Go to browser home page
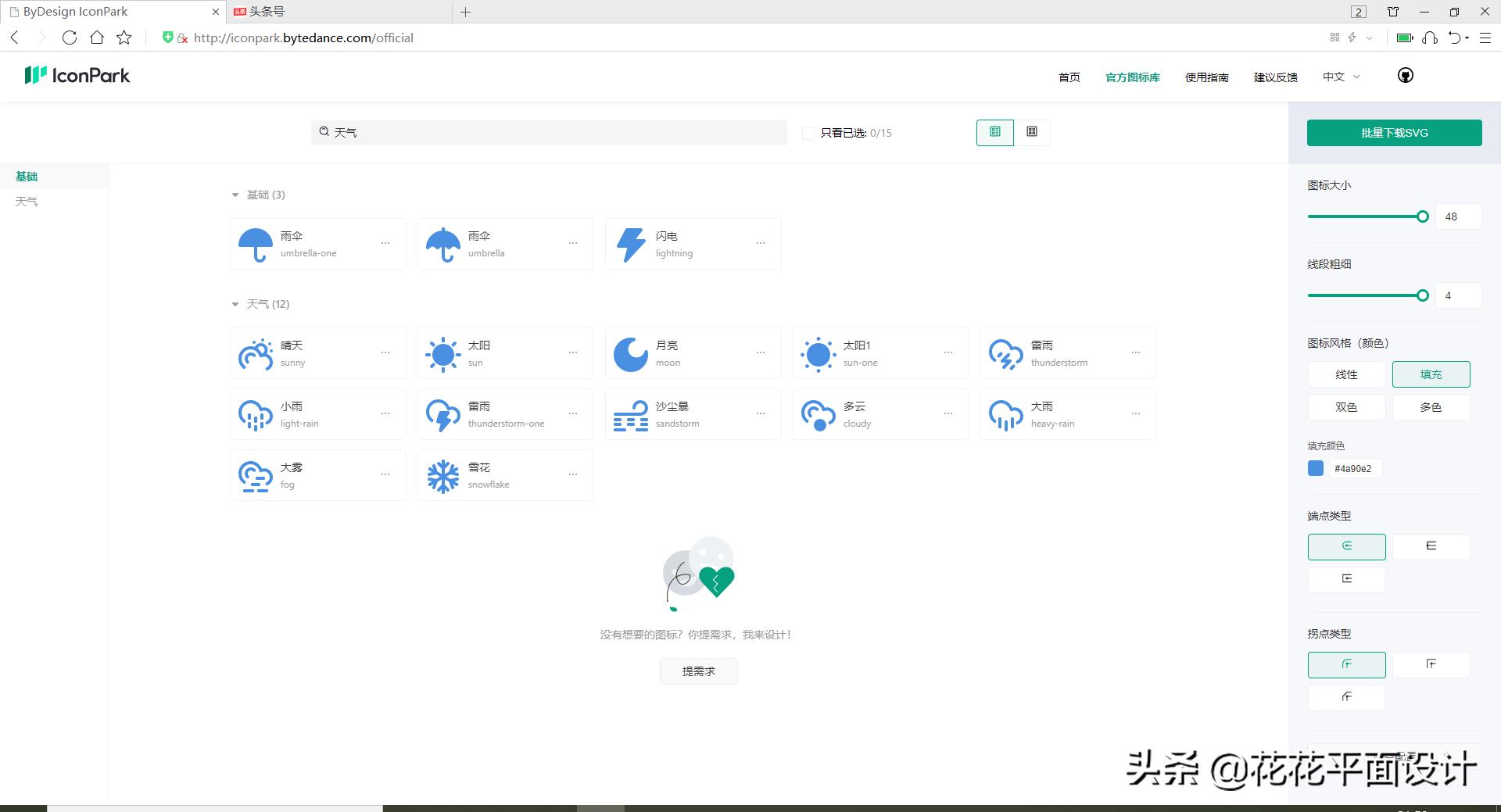1501x812 pixels. (x=97, y=38)
